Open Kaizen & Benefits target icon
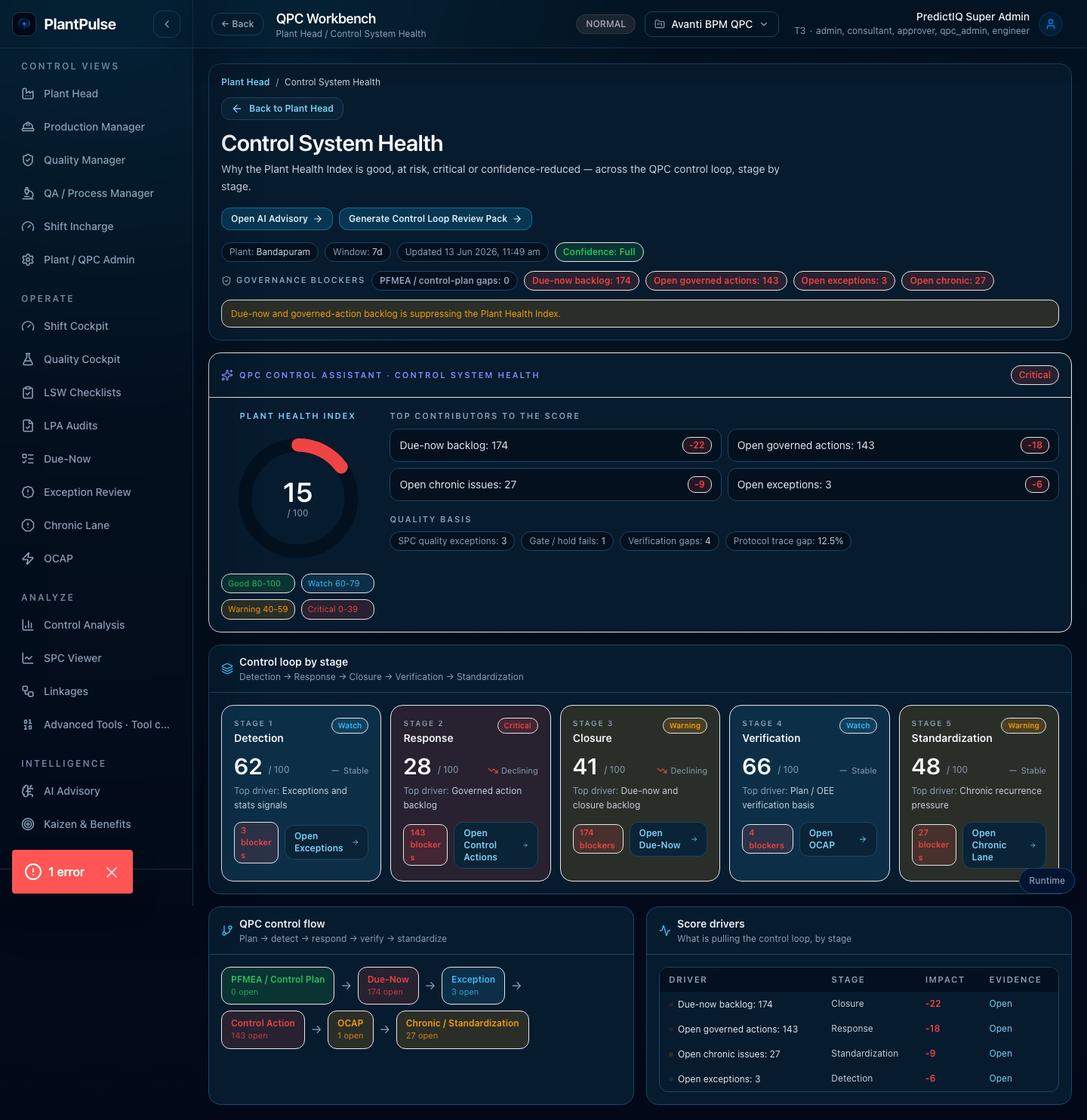This screenshot has height=1120, width=1087. pos(28,824)
